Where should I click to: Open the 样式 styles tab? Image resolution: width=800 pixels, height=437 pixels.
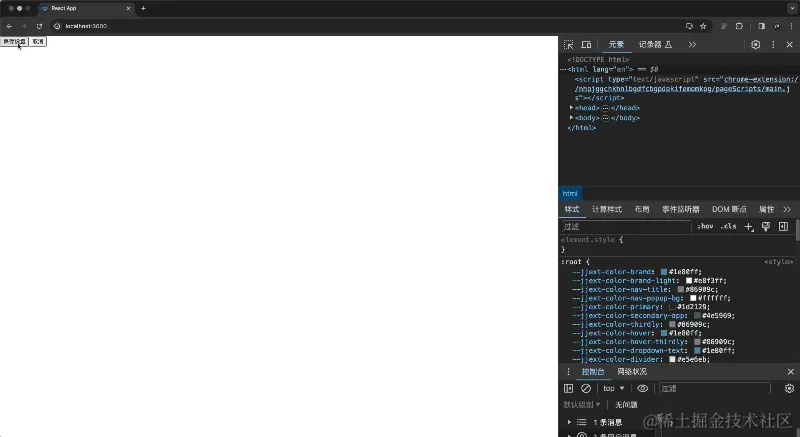571,210
